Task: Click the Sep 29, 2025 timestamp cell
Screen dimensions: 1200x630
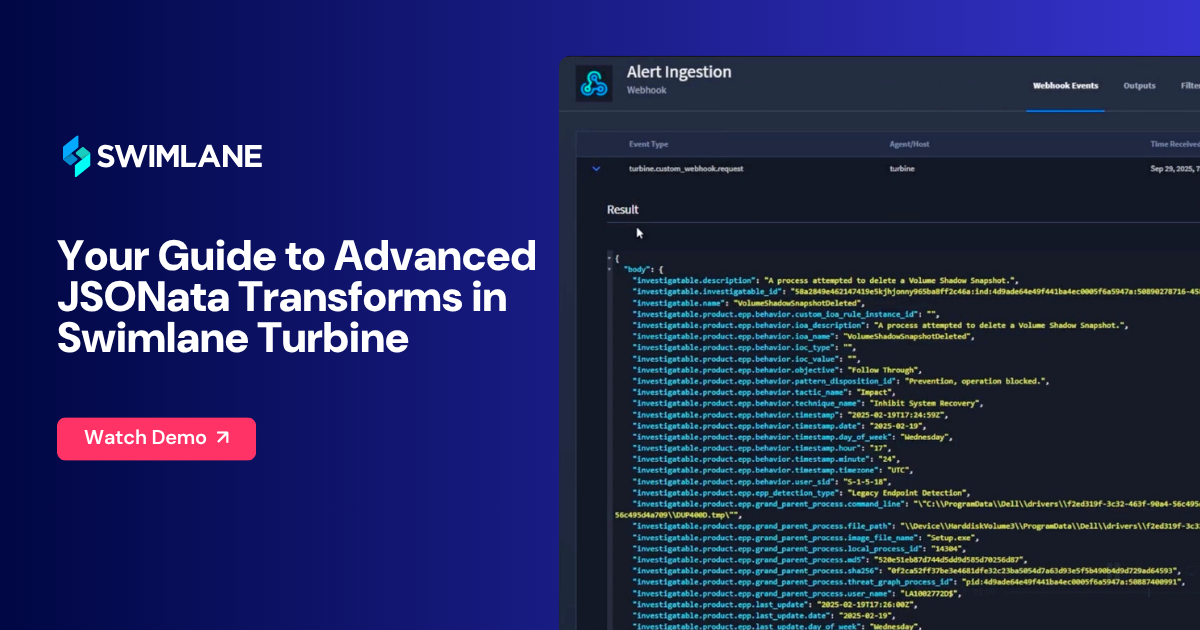Action: click(1174, 169)
